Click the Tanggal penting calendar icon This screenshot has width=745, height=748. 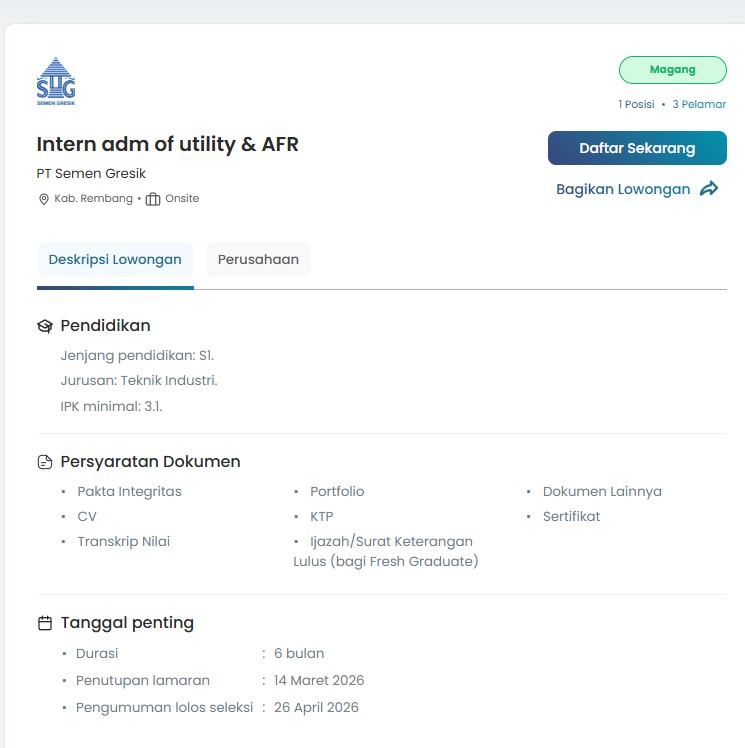pos(45,623)
